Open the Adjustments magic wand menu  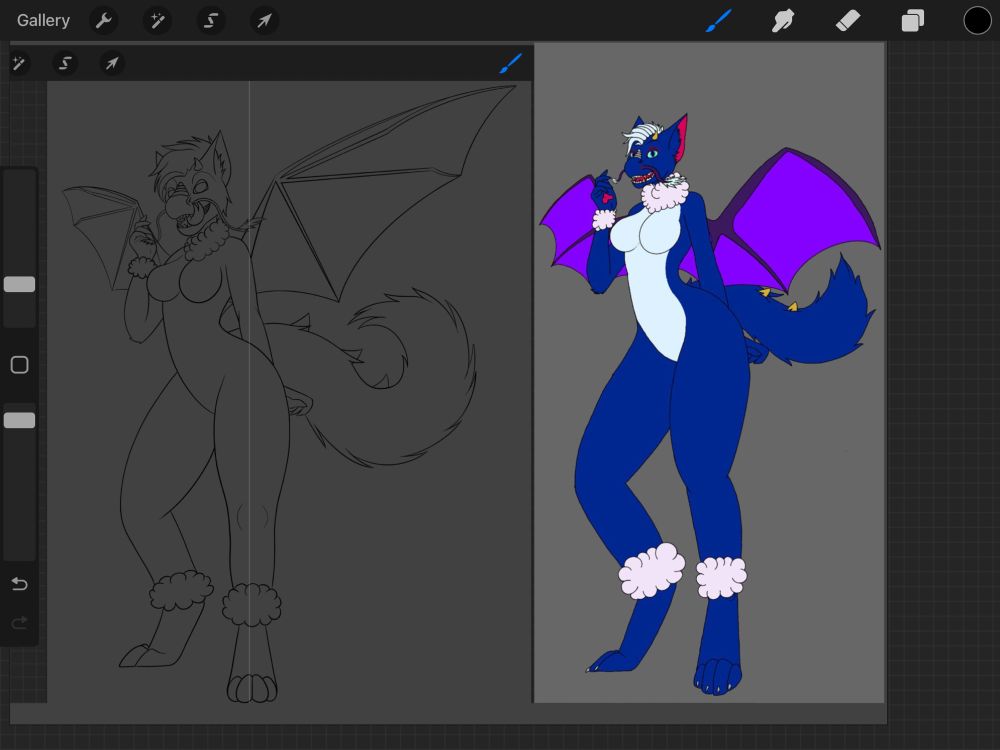click(157, 20)
